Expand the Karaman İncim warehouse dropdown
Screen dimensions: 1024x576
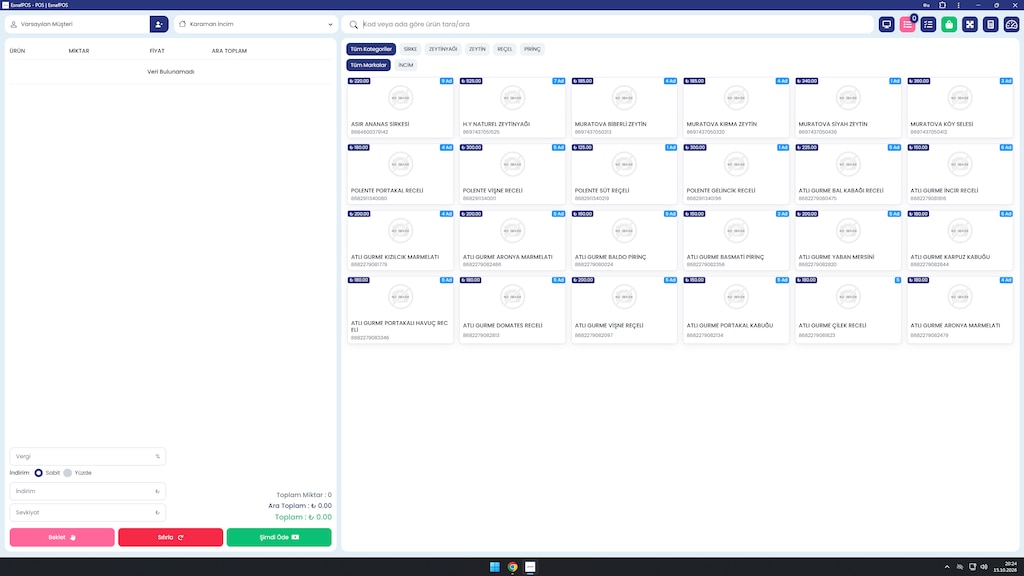coord(256,24)
